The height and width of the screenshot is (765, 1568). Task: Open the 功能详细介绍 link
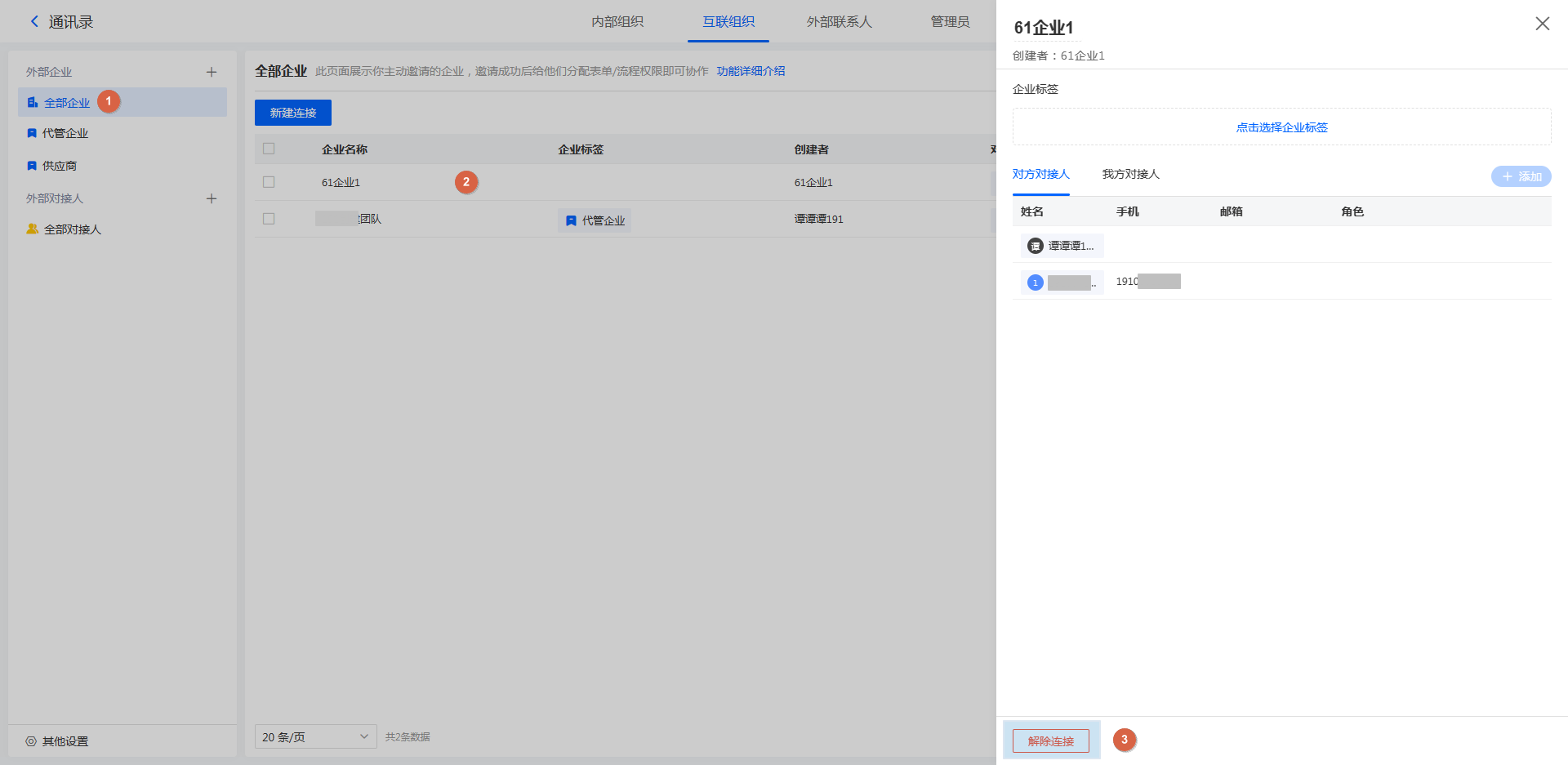(751, 71)
